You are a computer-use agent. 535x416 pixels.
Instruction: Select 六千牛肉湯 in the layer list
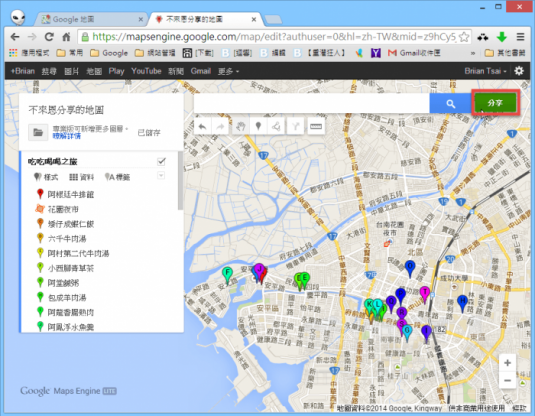pos(67,239)
